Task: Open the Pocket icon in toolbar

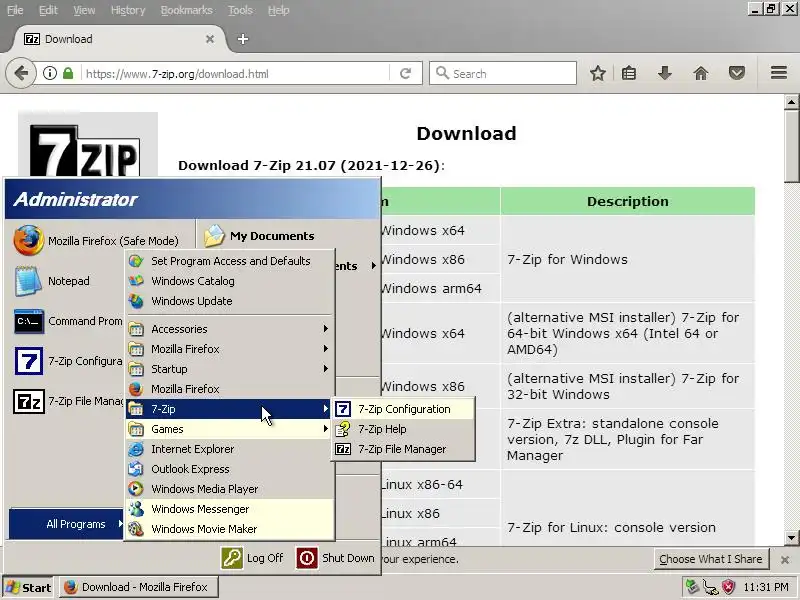Action: (737, 73)
